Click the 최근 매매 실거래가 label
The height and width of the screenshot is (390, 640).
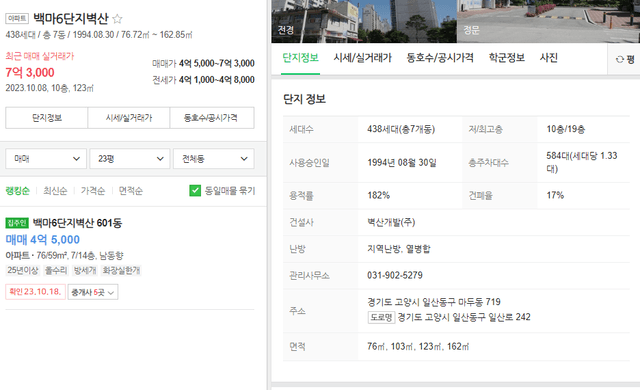[x=40, y=56]
